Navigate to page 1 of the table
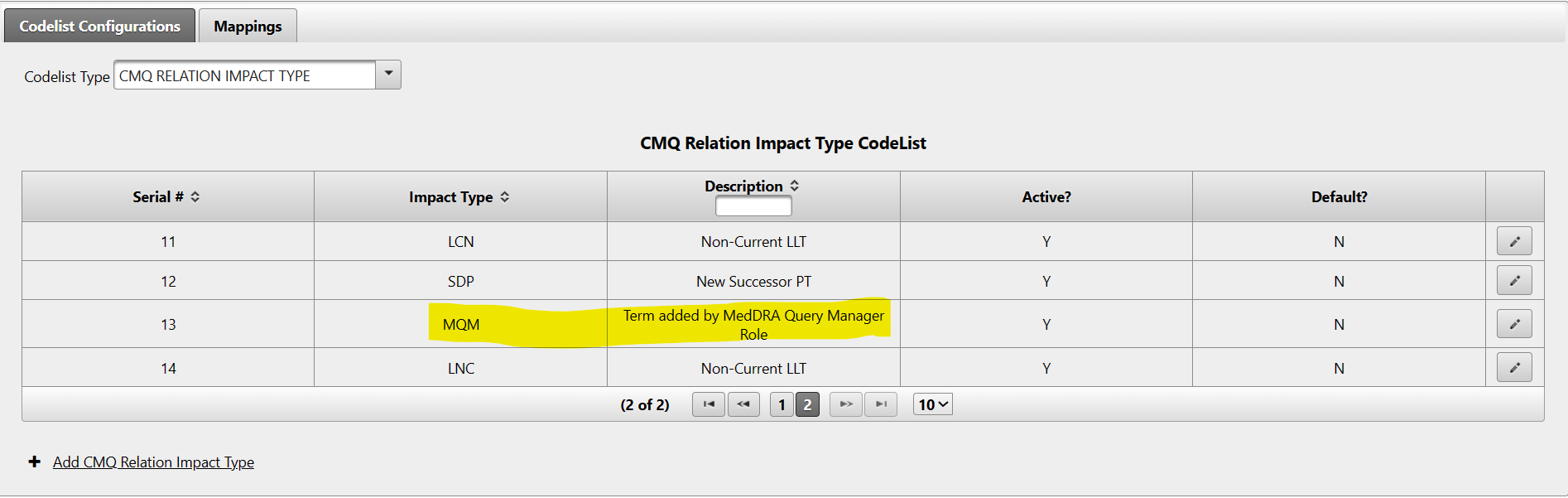The width and height of the screenshot is (1568, 498). pyautogui.click(x=781, y=404)
